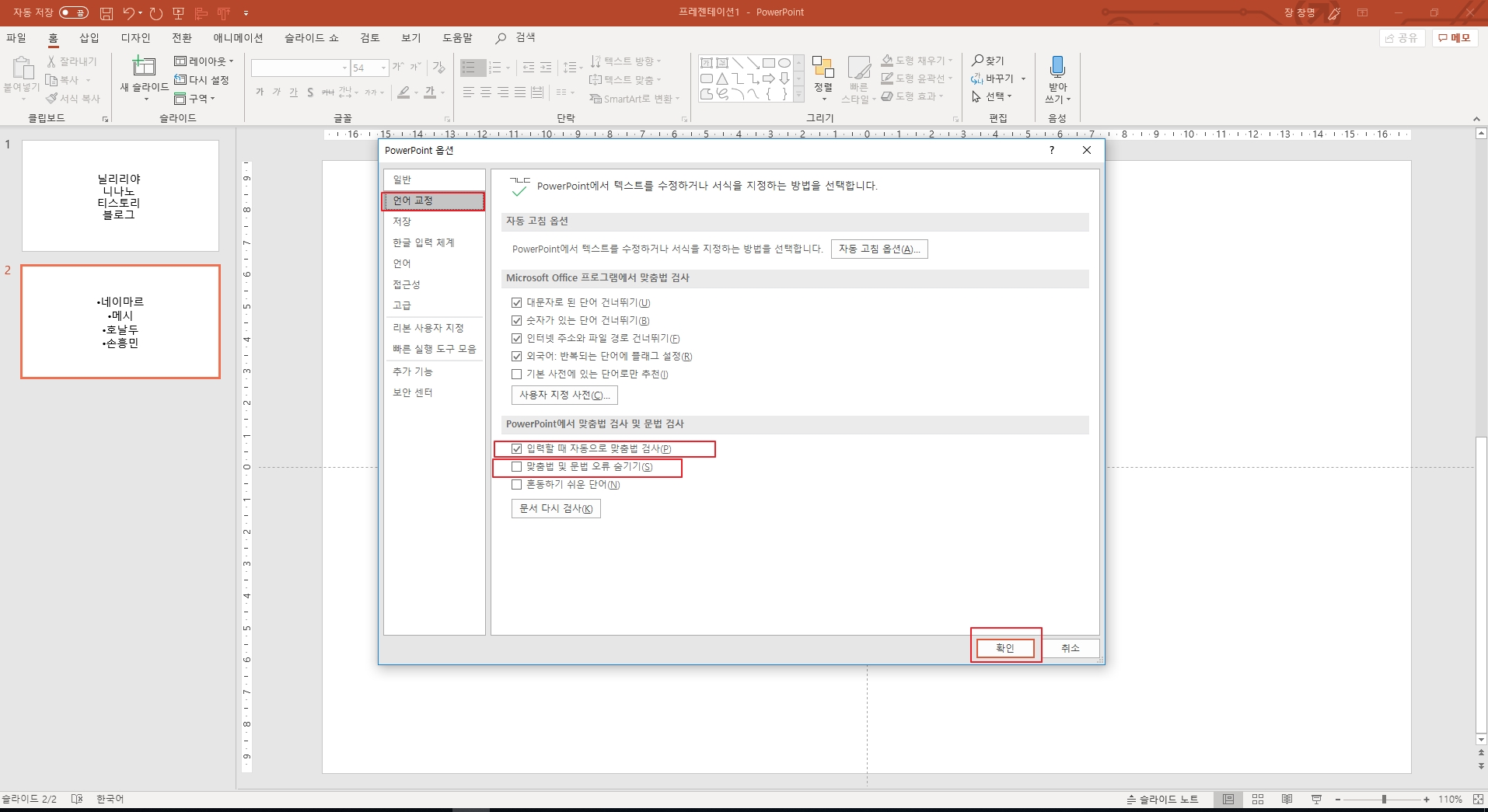Uncheck 인터넷 주소와 파일 경로 건너뛰기
1488x812 pixels.
tap(516, 339)
